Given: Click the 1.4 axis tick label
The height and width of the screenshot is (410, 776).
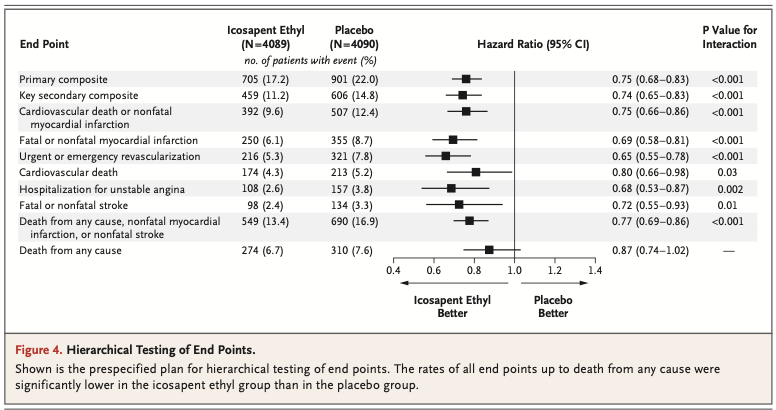Looking at the screenshot, I should point(594,270).
